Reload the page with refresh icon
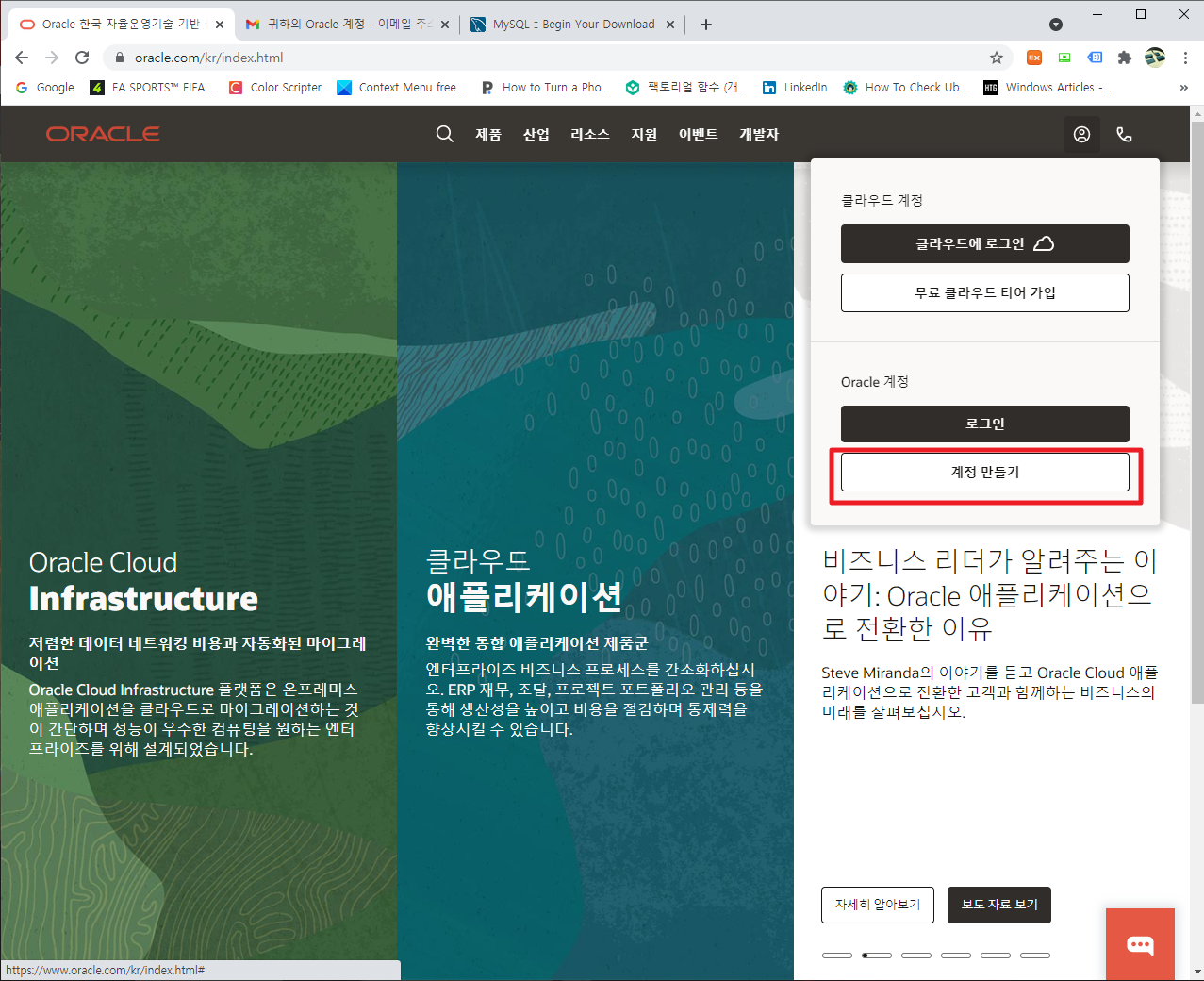 82,58
